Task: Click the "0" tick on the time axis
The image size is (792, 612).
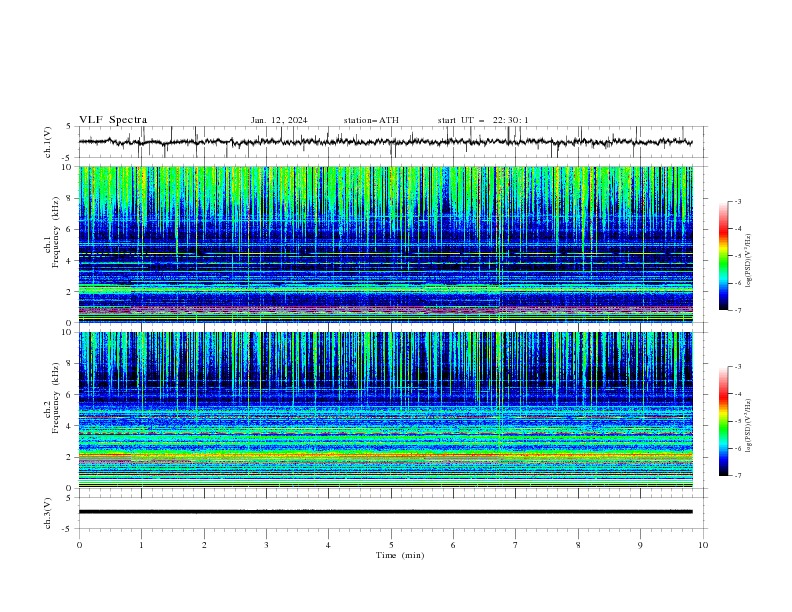Action: click(x=79, y=545)
